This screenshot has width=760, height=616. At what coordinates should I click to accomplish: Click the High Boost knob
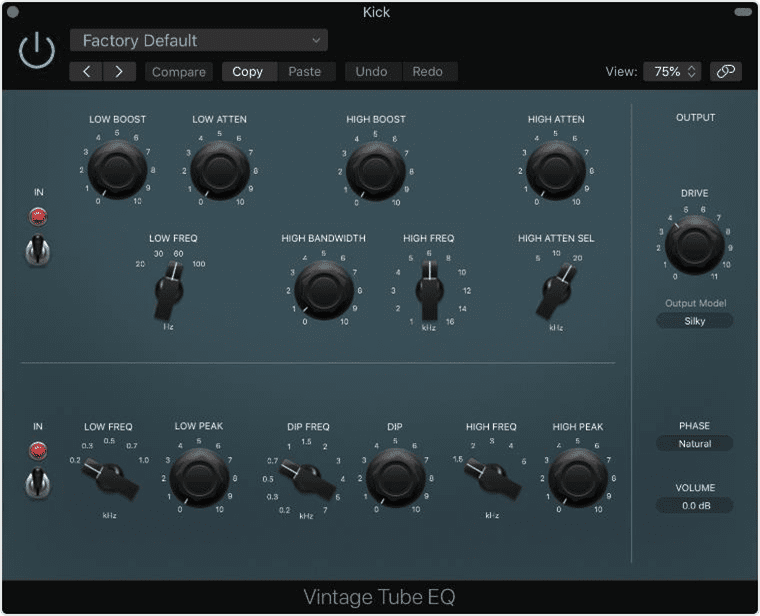(x=376, y=172)
